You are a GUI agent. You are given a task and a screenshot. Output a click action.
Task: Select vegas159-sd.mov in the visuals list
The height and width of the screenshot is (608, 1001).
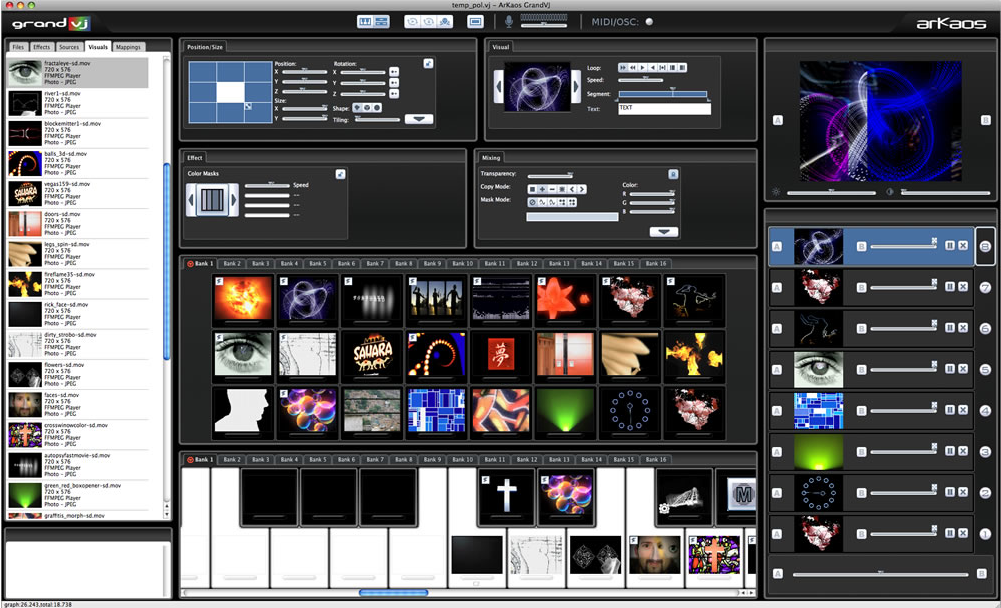pyautogui.click(x=78, y=194)
